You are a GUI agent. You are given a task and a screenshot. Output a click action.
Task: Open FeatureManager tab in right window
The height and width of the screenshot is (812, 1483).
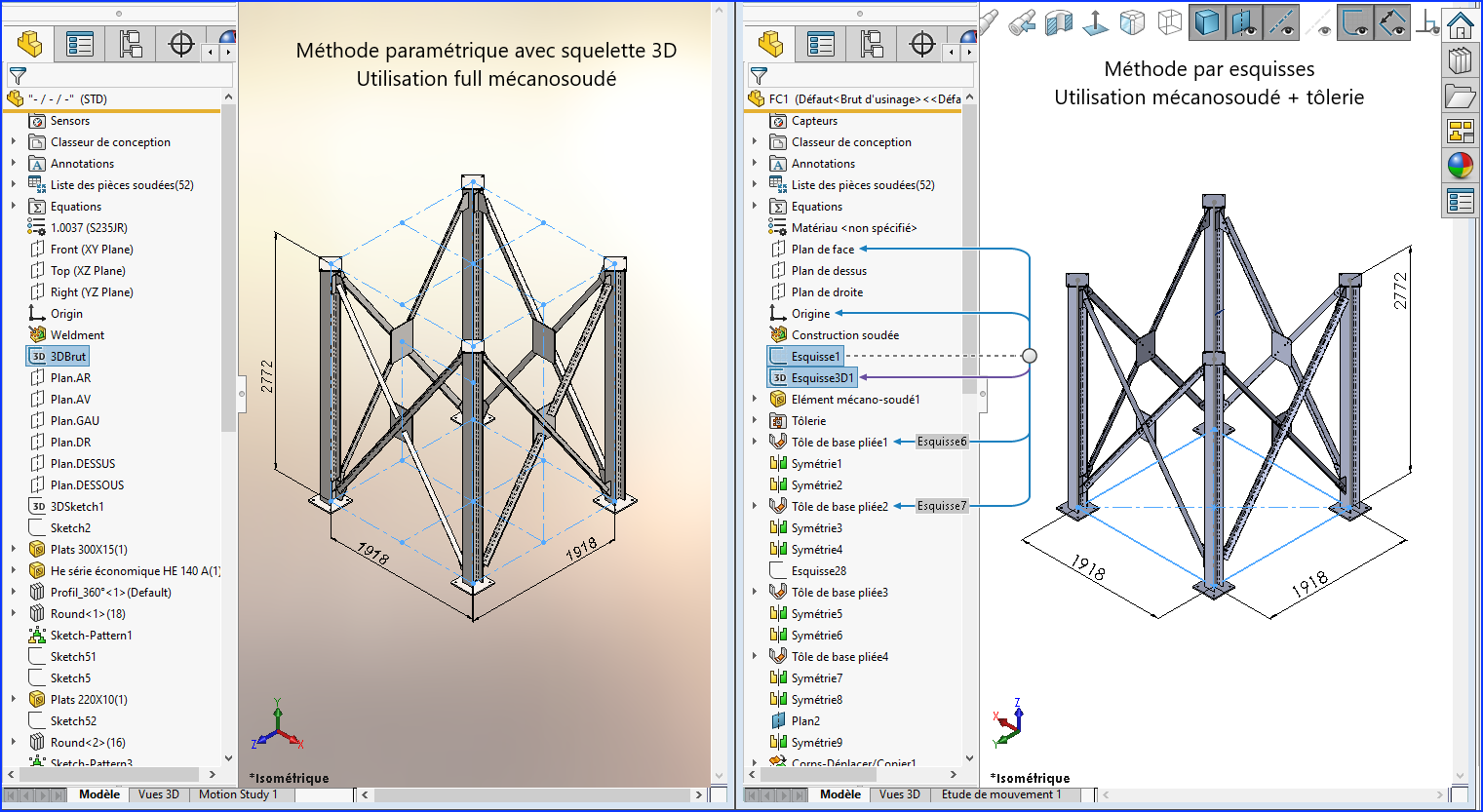771,44
